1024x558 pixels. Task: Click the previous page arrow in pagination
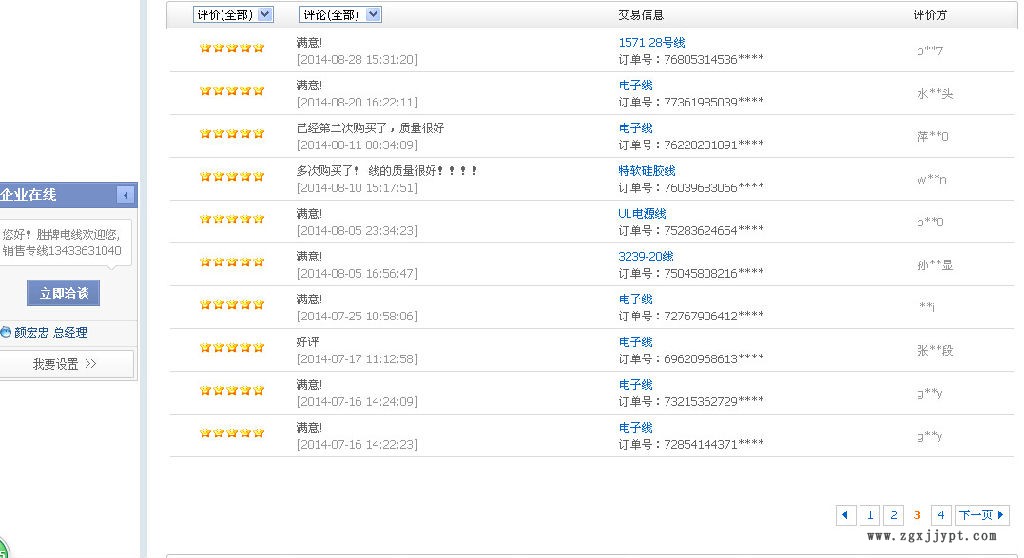846,515
